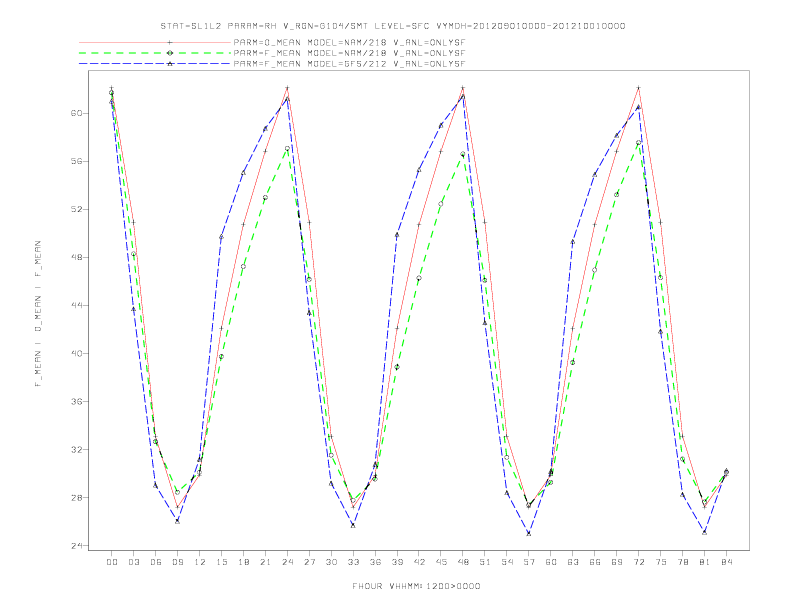Click the x-axis forecast hour 03
This screenshot has height=612, width=792.
click(x=133, y=562)
